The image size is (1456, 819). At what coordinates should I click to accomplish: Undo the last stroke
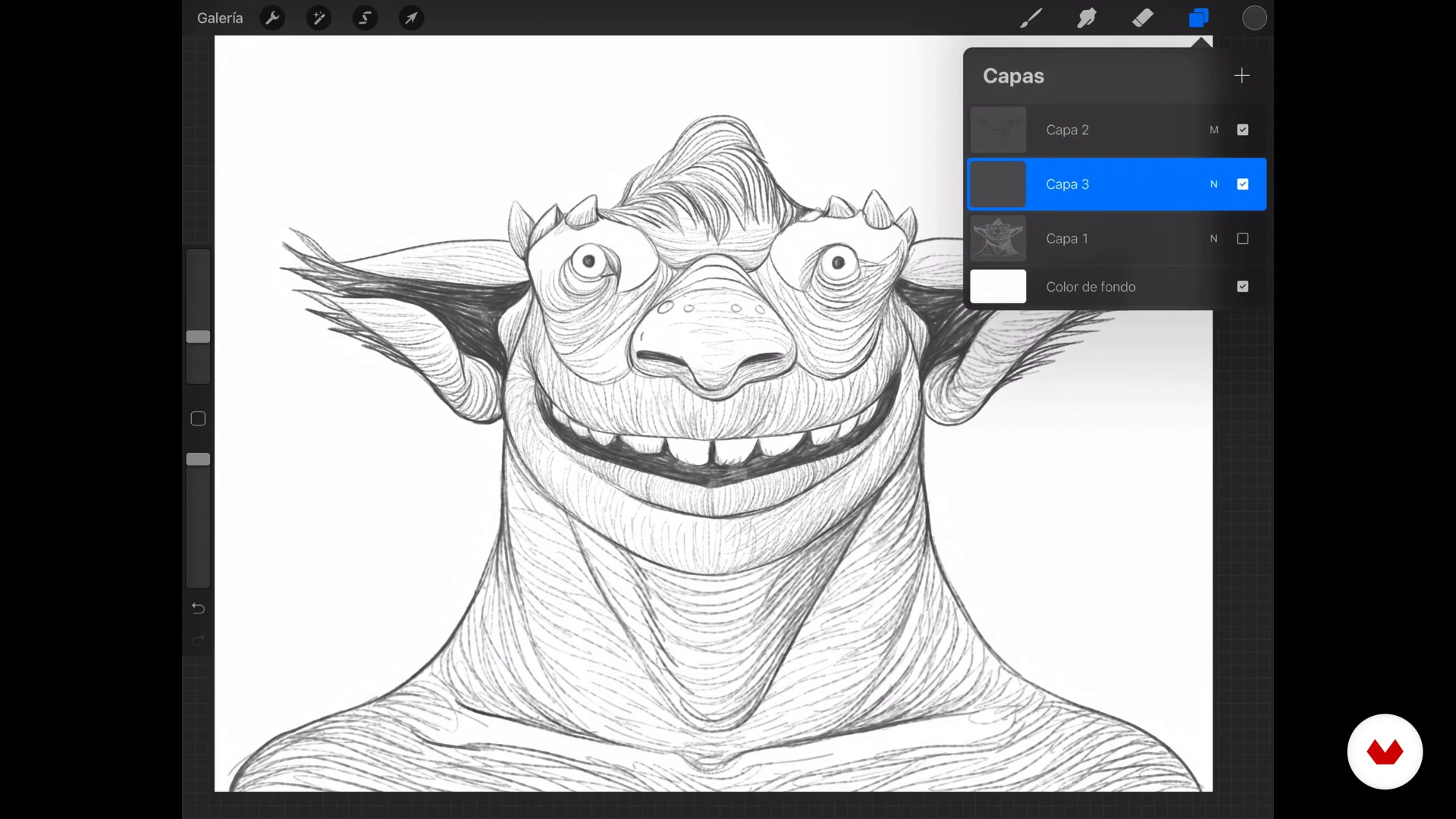198,608
